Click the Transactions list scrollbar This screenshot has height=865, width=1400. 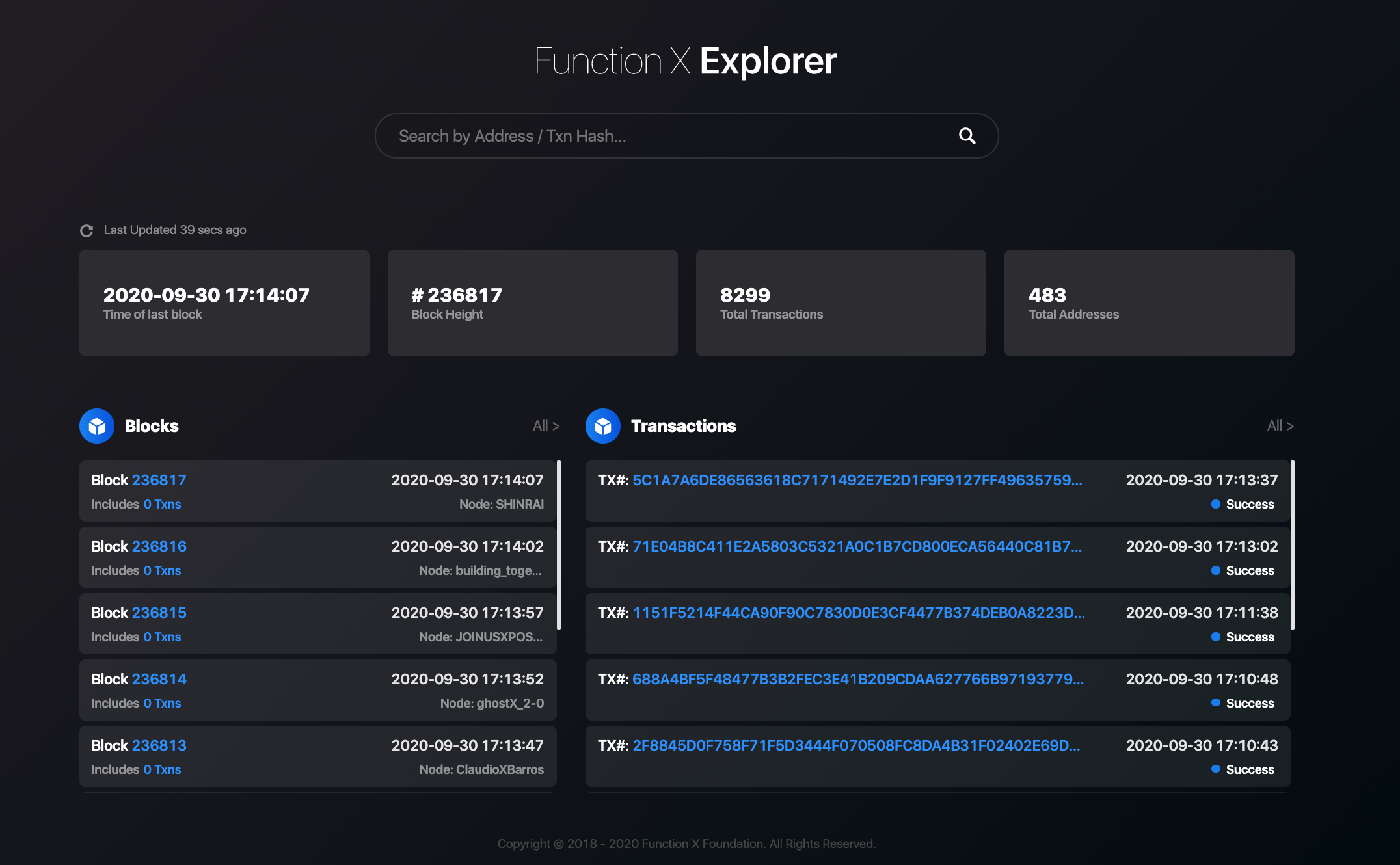click(1293, 545)
